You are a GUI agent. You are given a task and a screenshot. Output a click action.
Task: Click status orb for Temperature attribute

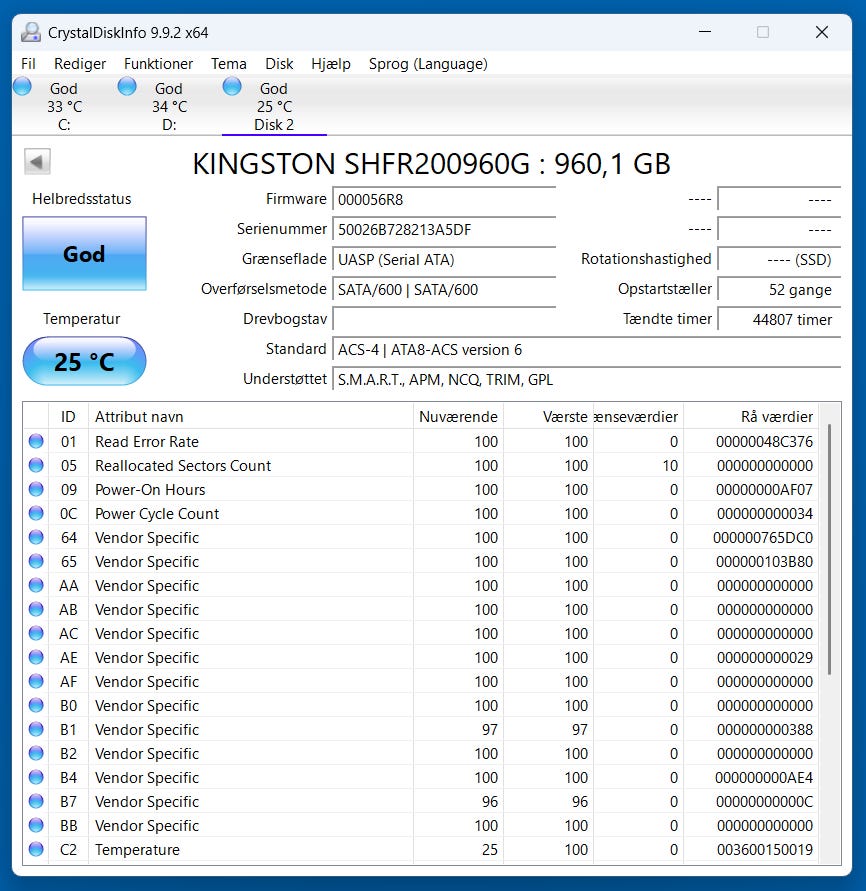coord(36,849)
